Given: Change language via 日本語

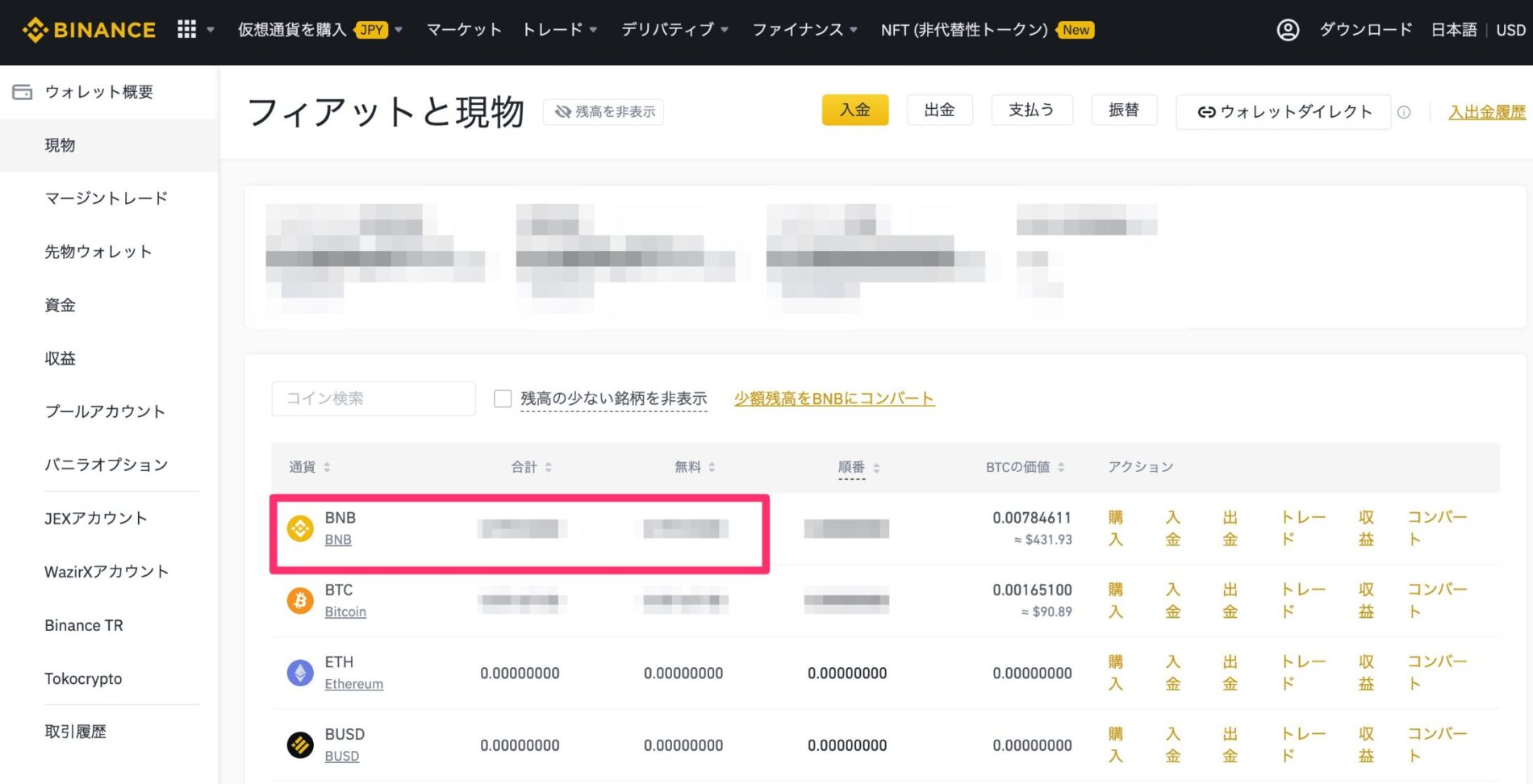Looking at the screenshot, I should tap(1454, 30).
